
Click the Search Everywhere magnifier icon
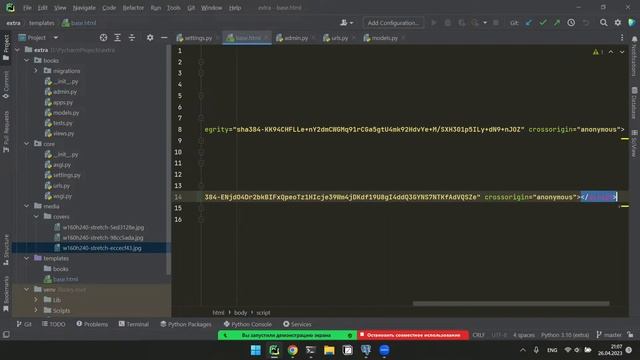click(x=603, y=23)
